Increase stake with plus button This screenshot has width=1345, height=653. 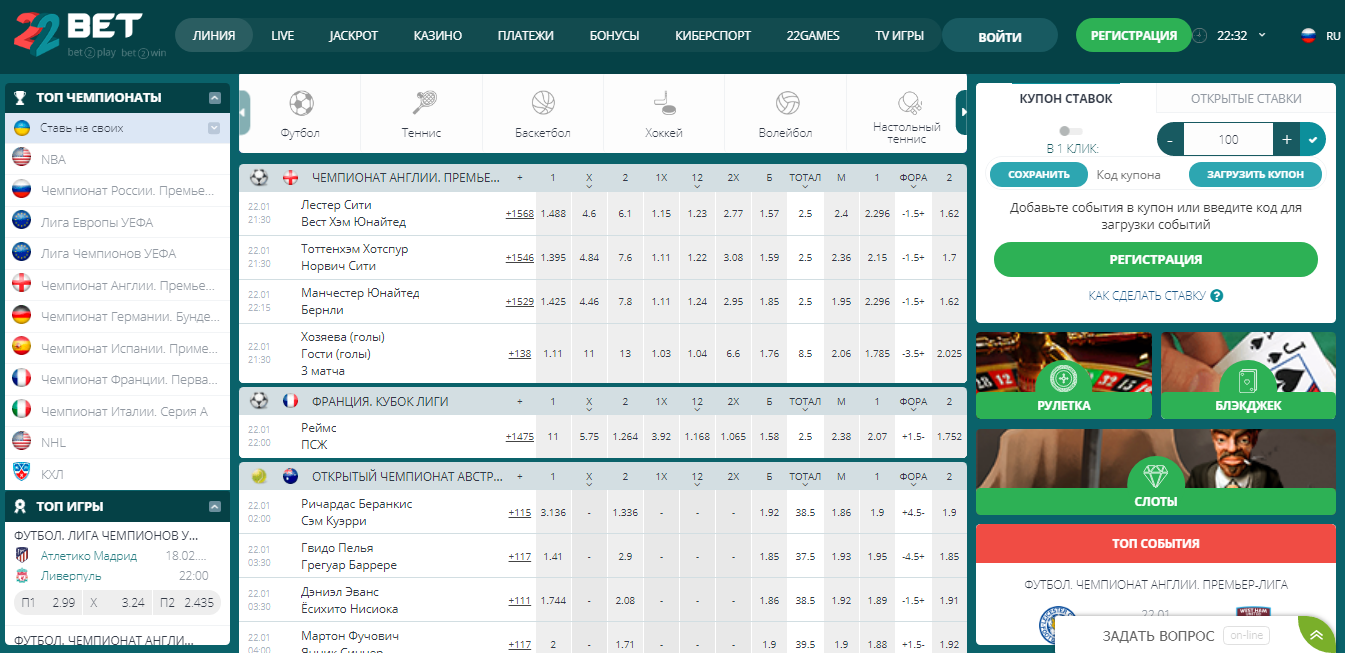tap(1287, 139)
